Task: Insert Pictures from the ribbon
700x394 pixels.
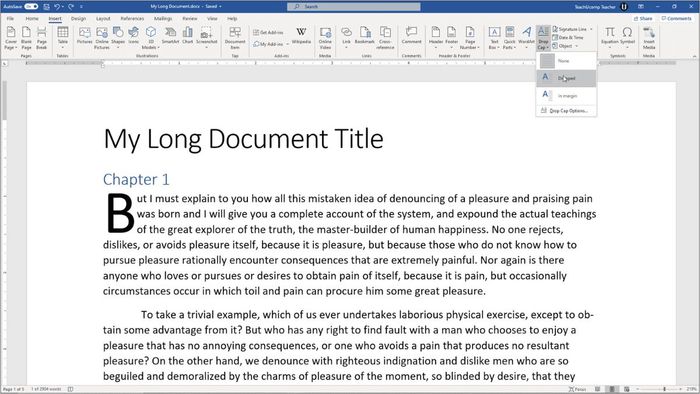Action: click(84, 36)
